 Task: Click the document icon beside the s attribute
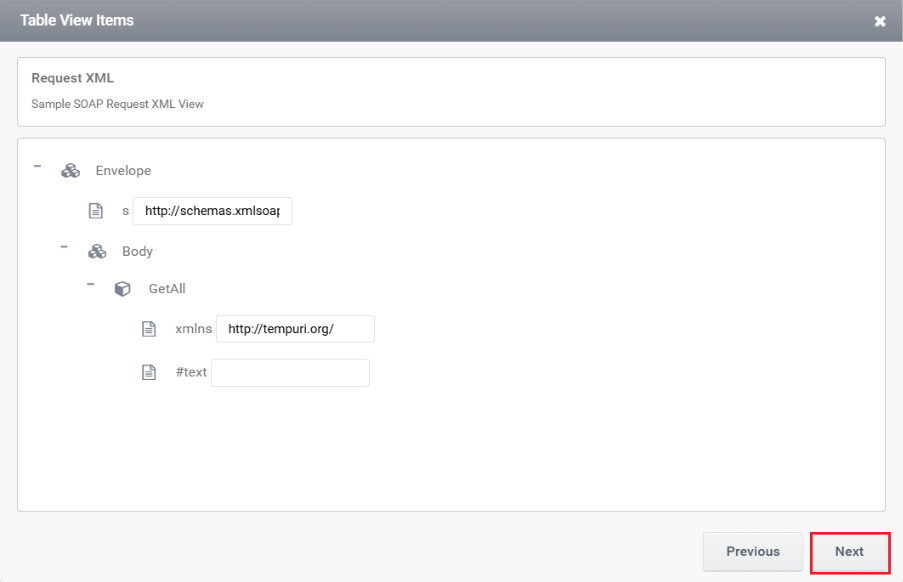(96, 211)
